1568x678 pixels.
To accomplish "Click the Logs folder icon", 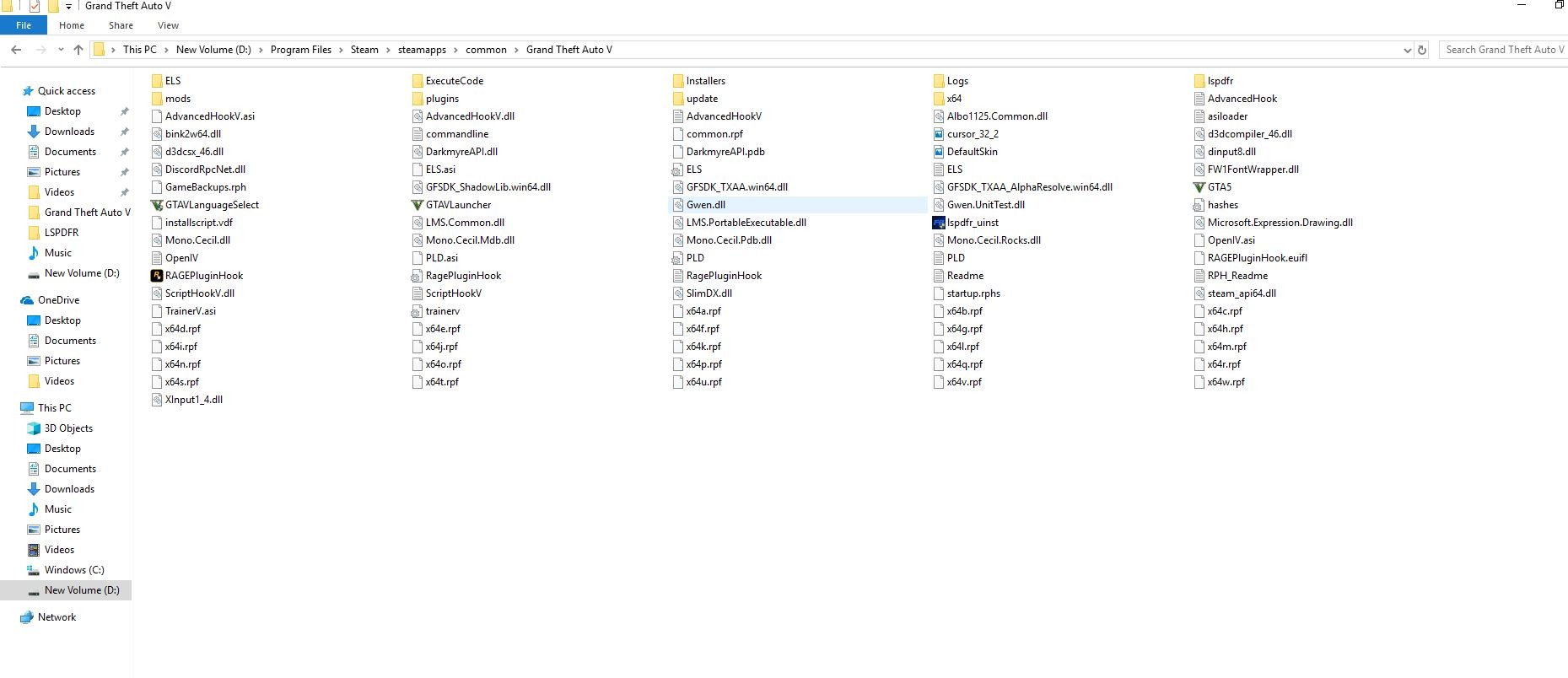I will [x=938, y=81].
